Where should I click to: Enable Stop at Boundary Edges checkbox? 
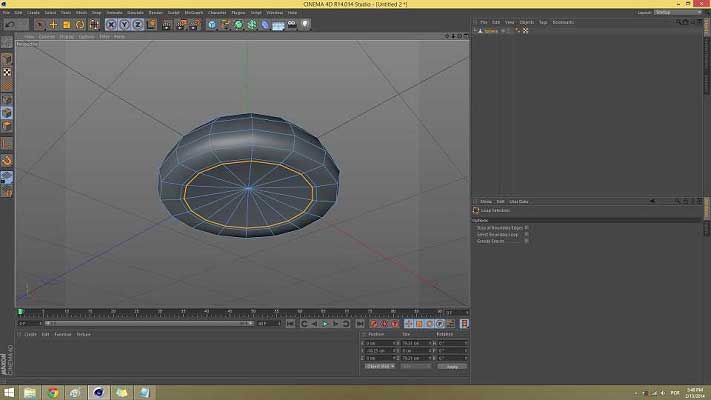tap(527, 227)
